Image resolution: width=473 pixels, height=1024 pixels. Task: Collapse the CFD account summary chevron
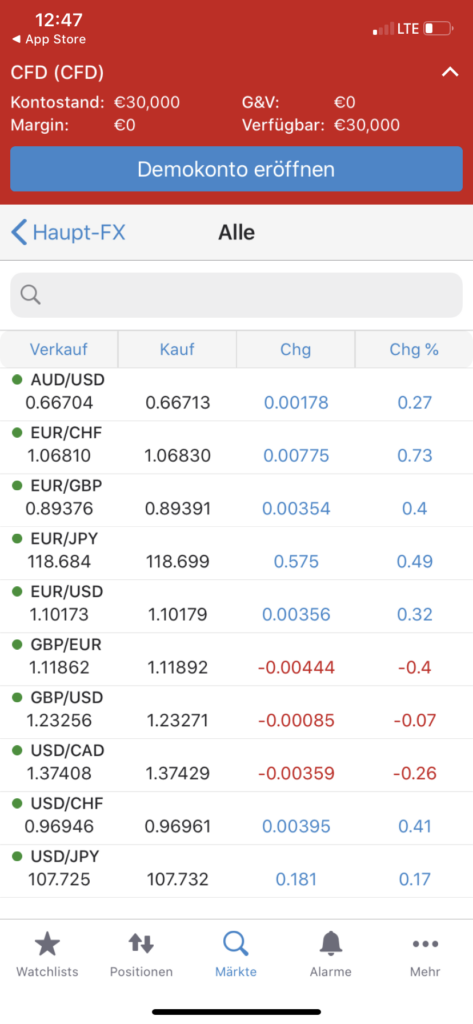pyautogui.click(x=450, y=72)
